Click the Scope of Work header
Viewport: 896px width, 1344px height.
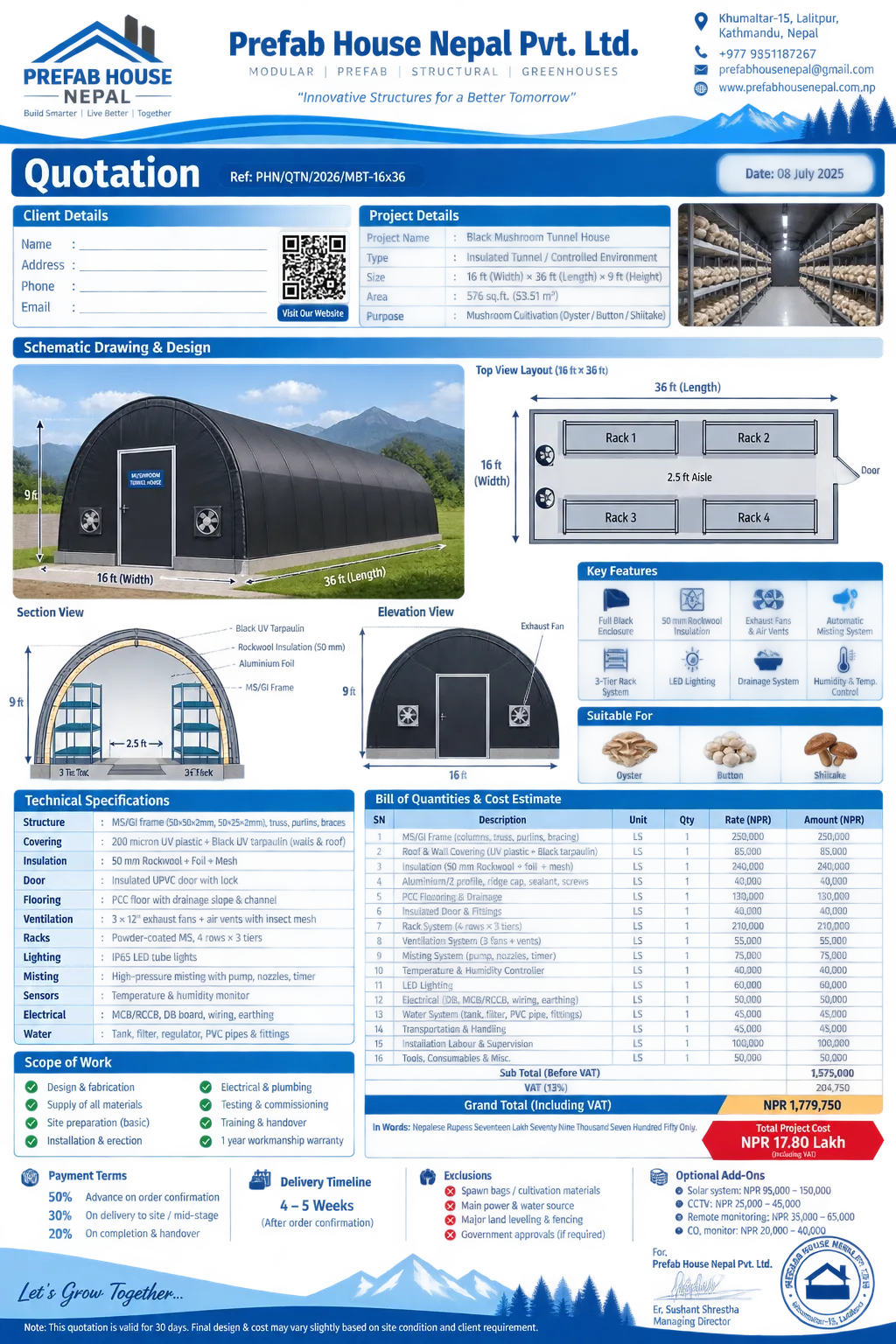click(184, 1062)
